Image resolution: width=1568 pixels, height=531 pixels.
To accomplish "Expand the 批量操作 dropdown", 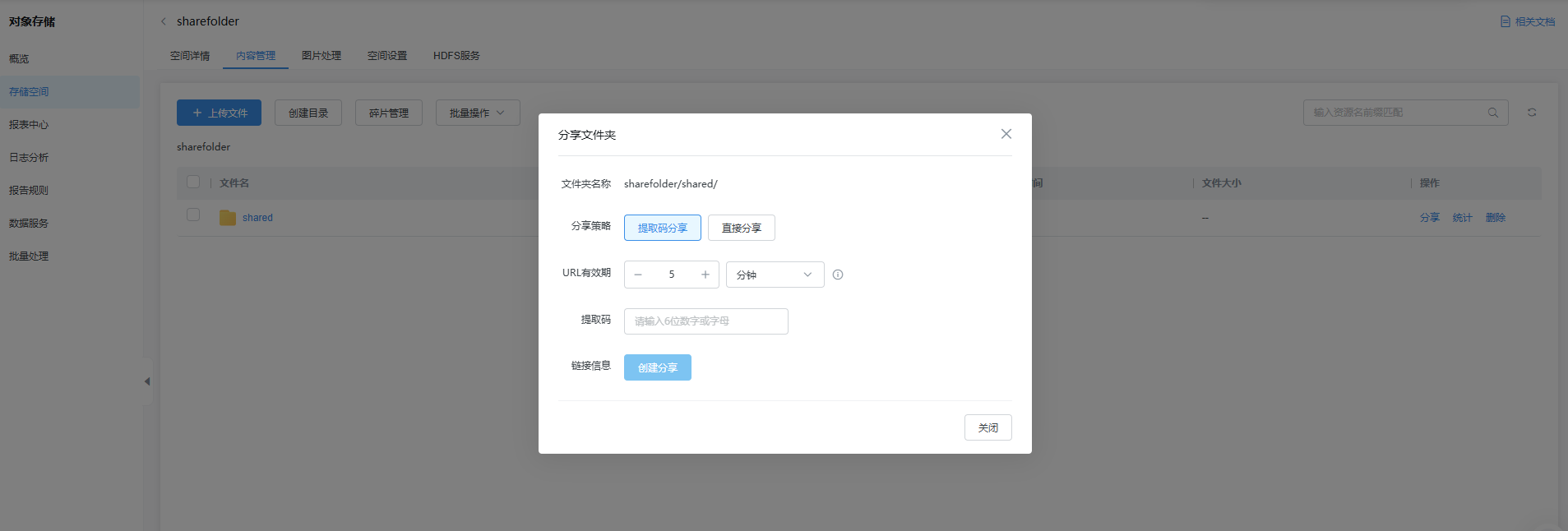I will tap(478, 113).
